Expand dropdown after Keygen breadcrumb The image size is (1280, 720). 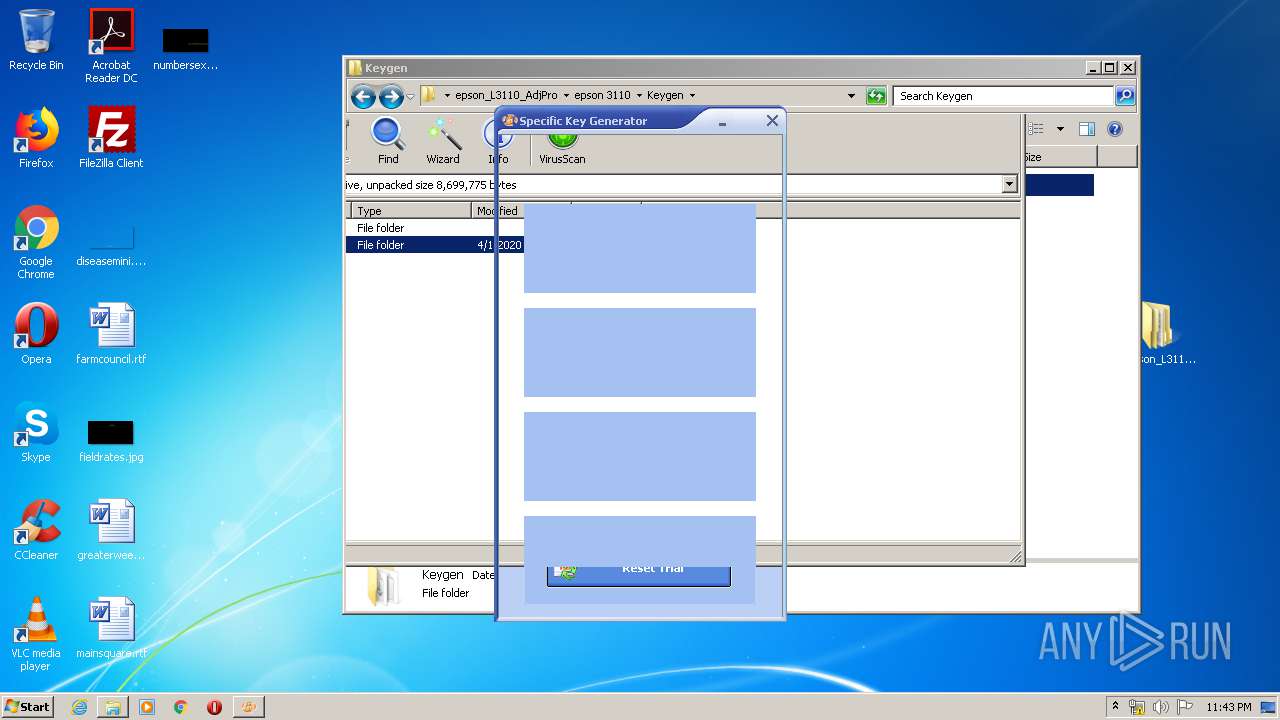(692, 96)
